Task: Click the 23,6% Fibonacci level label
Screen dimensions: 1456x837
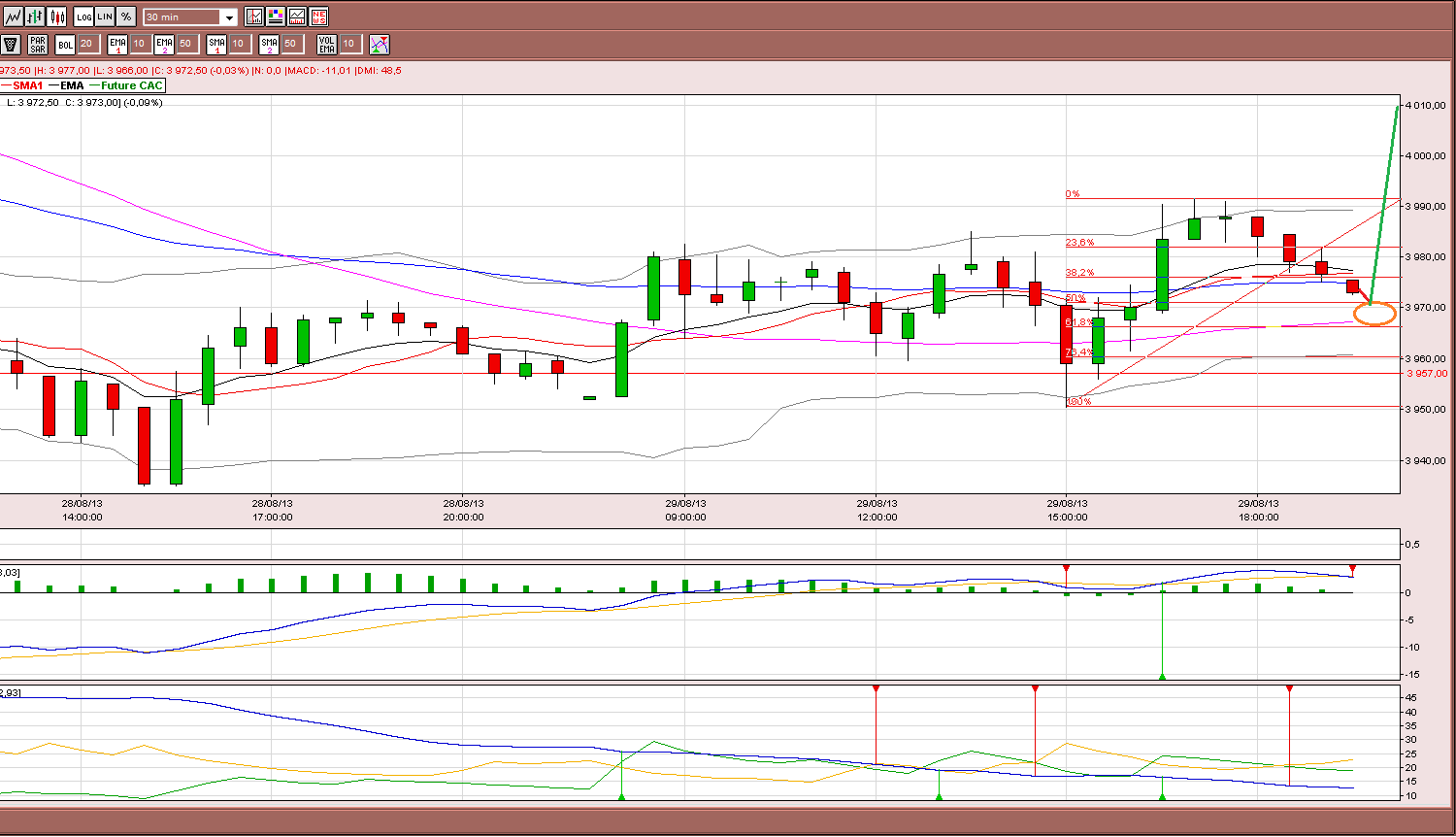Action: [1079, 243]
